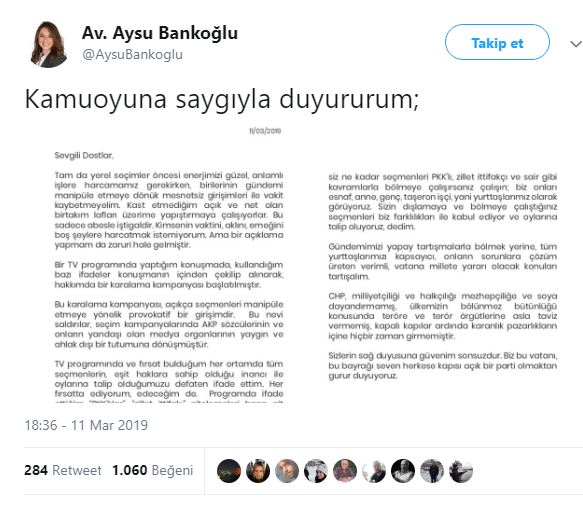
Task: Click the tweet text Kamuoyuna saygıyla duyururum
Action: pyautogui.click(x=222, y=100)
